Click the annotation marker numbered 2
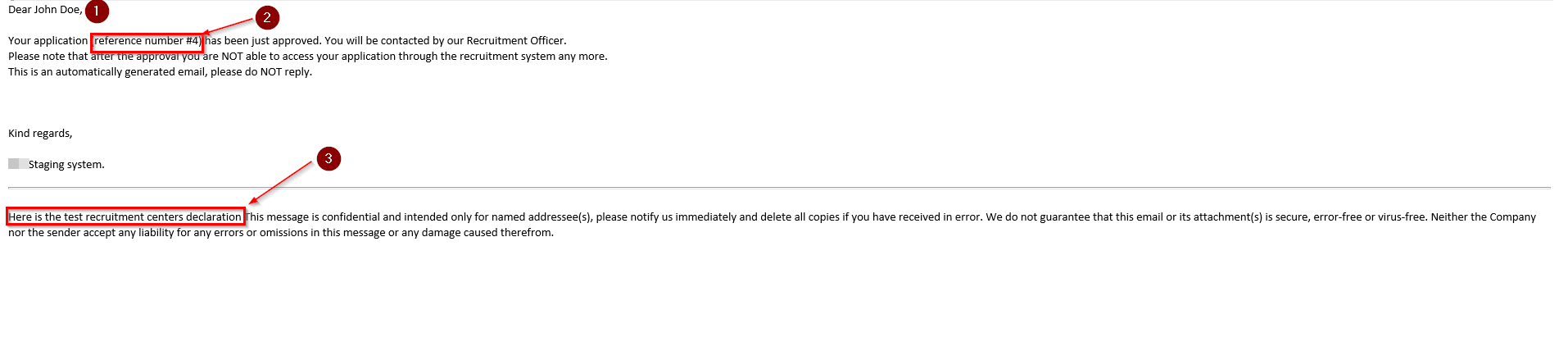This screenshot has height=360, width=1568. tap(267, 17)
